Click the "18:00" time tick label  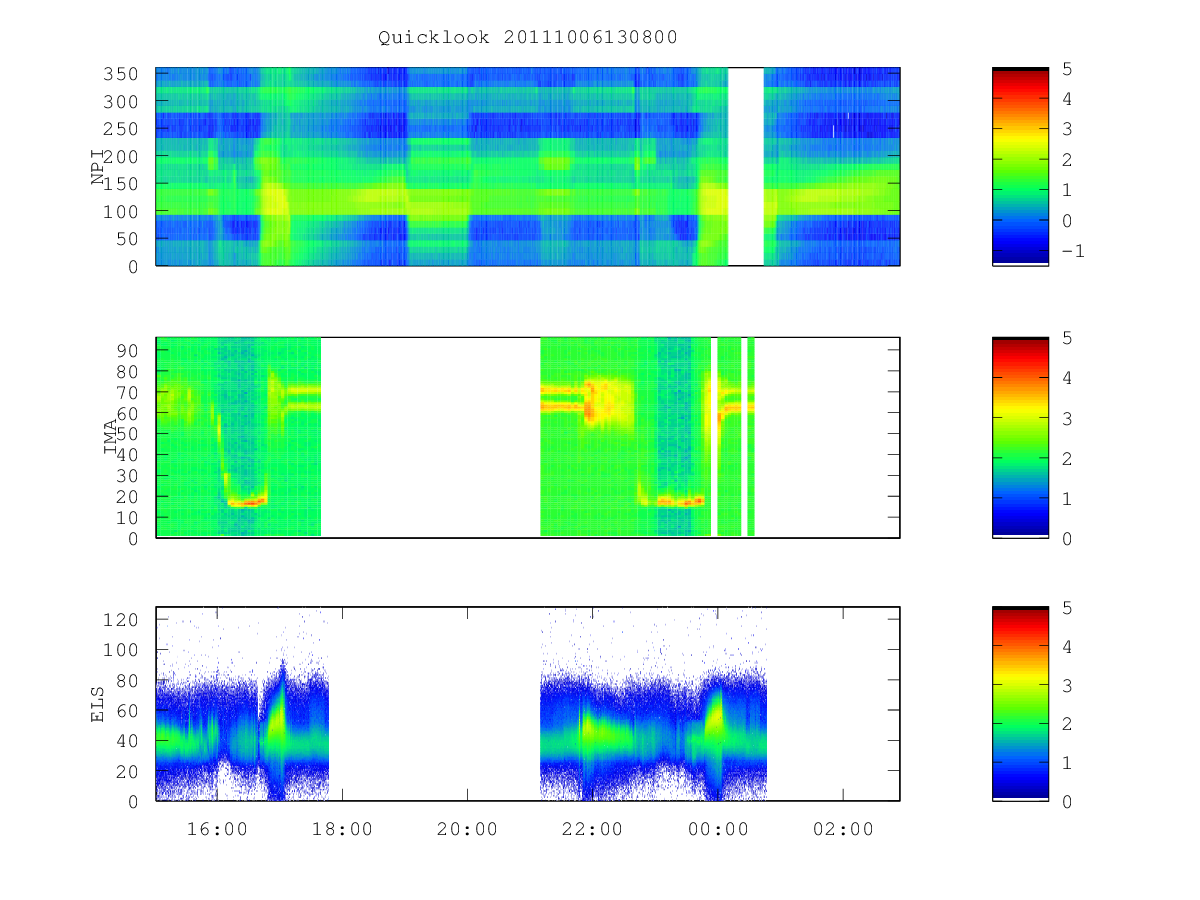point(343,829)
